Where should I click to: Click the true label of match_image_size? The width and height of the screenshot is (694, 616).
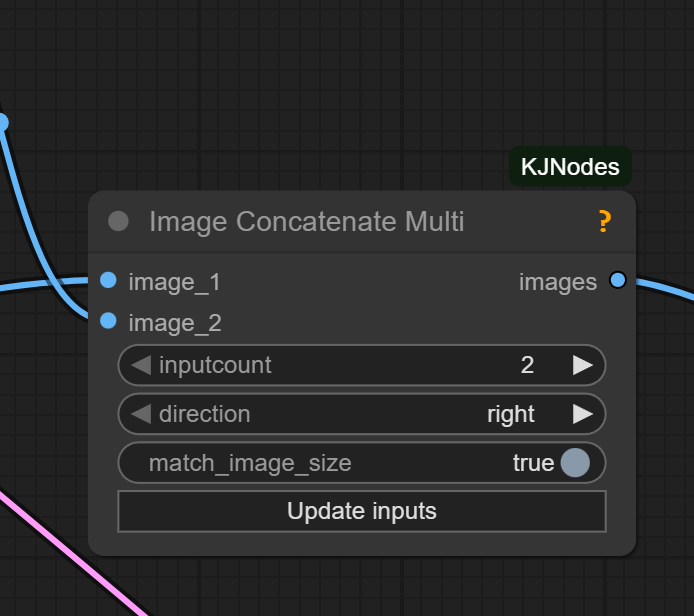pos(533,463)
